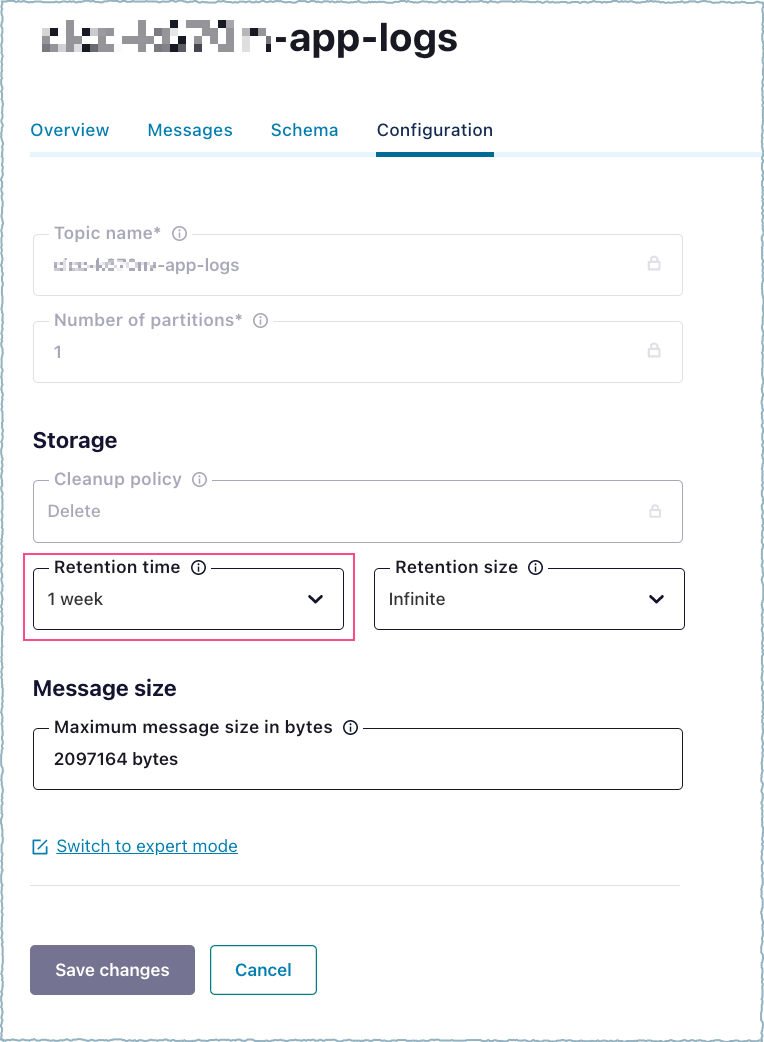Focus the Maximum message size in bytes field
This screenshot has width=764, height=1042.
[x=357, y=759]
